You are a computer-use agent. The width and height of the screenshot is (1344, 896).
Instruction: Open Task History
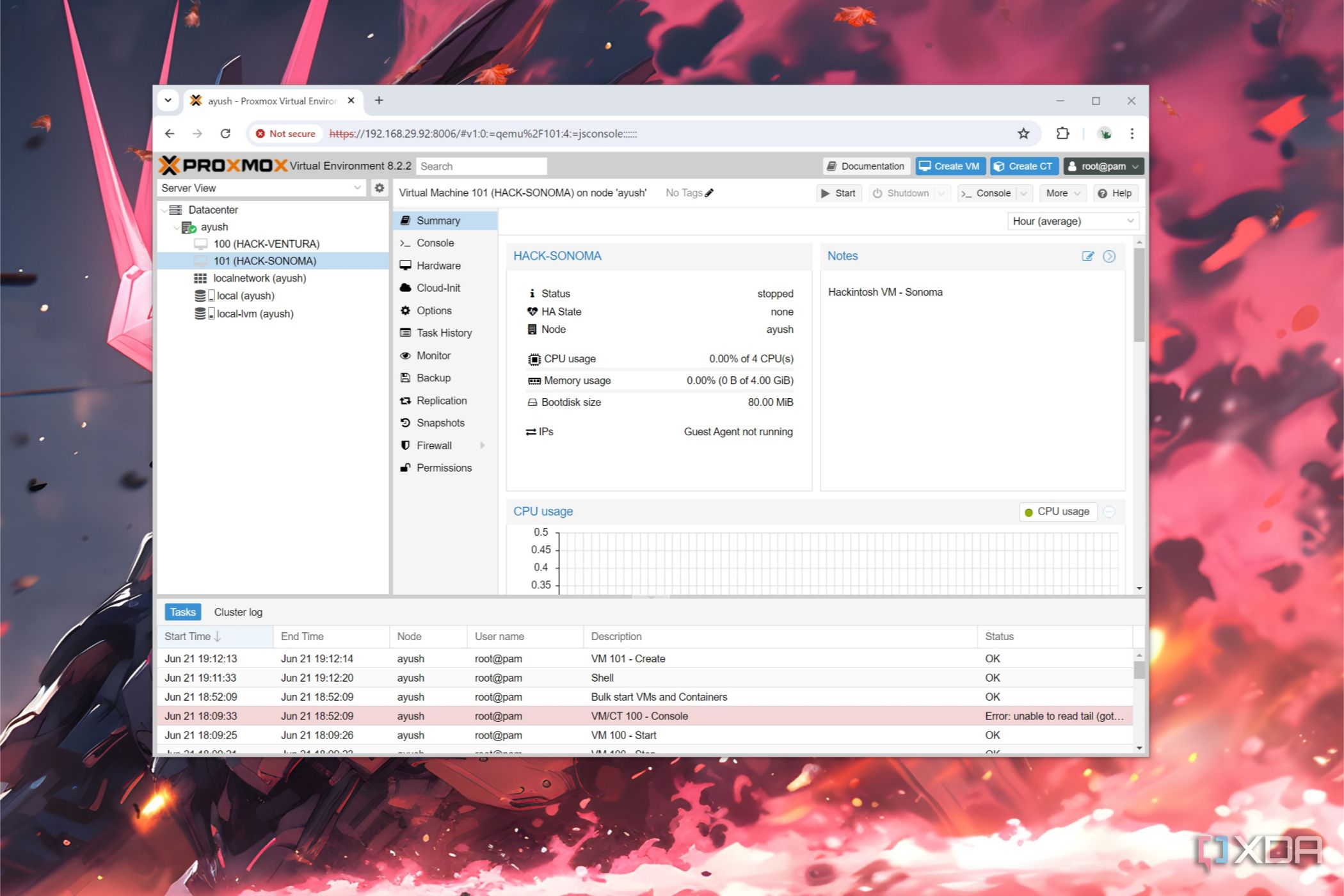coord(445,333)
